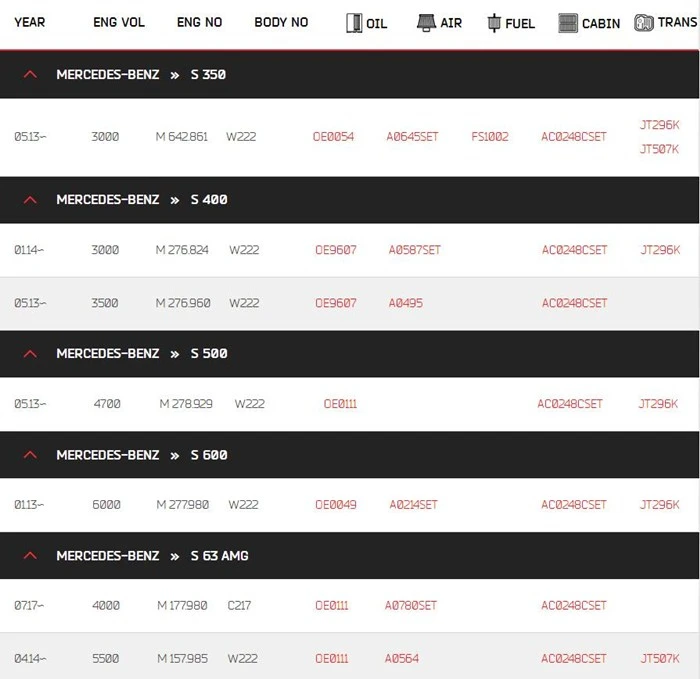The height and width of the screenshot is (679, 700).
Task: Open air filter part A0587SET
Action: coord(415,250)
